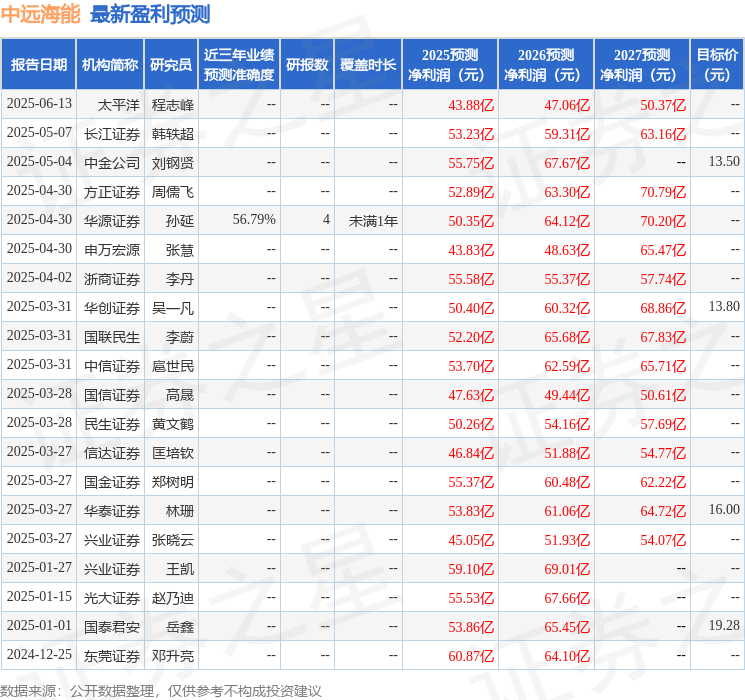This screenshot has height=700, width=745.
Task: Select the 中金公司 institution cell
Action: (x=112, y=163)
